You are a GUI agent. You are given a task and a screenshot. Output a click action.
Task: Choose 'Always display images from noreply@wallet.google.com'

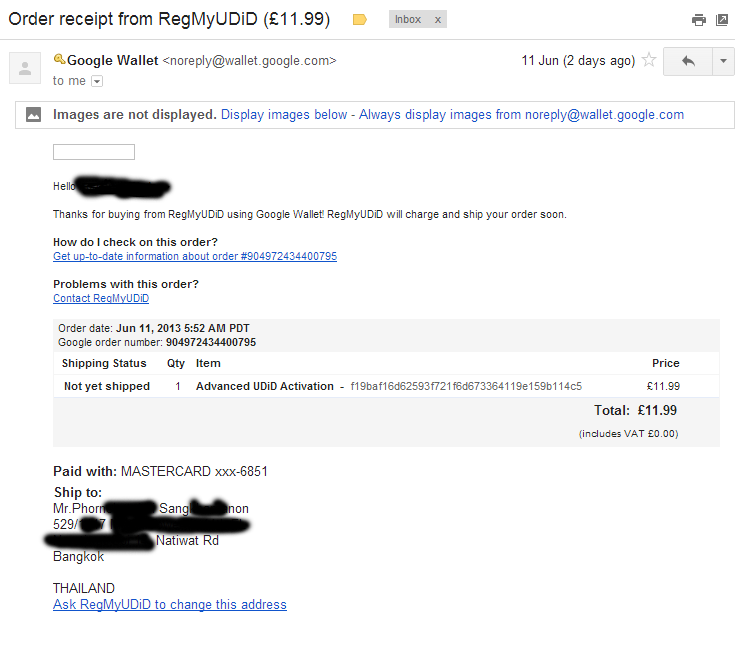(x=521, y=115)
